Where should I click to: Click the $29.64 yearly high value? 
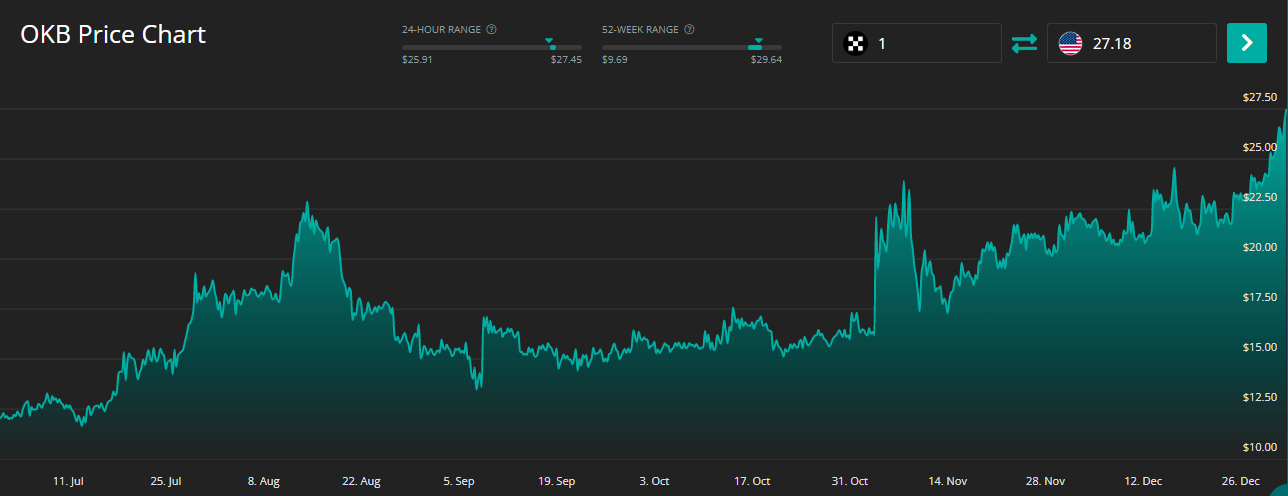click(x=766, y=60)
